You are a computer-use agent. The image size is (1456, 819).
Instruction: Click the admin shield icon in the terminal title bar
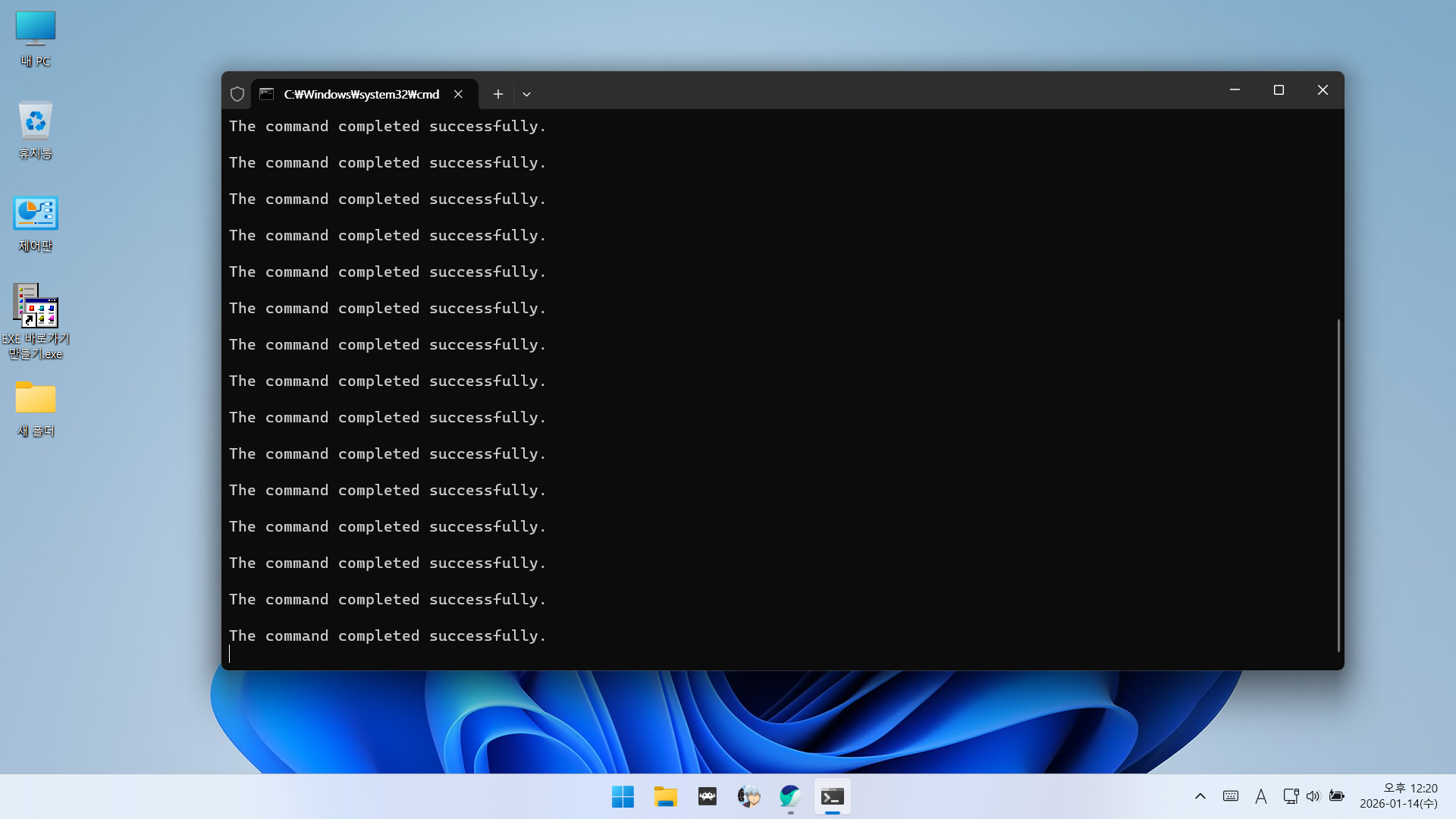tap(237, 94)
